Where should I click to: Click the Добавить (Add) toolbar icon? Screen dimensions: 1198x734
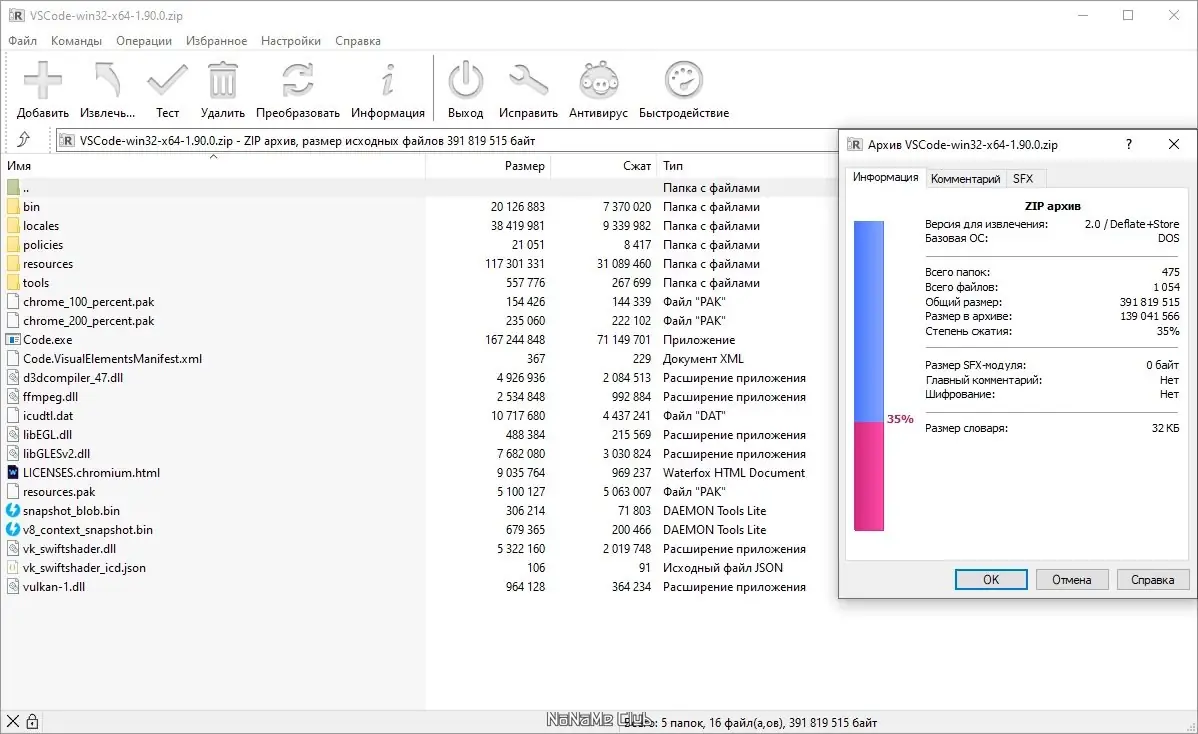[42, 80]
